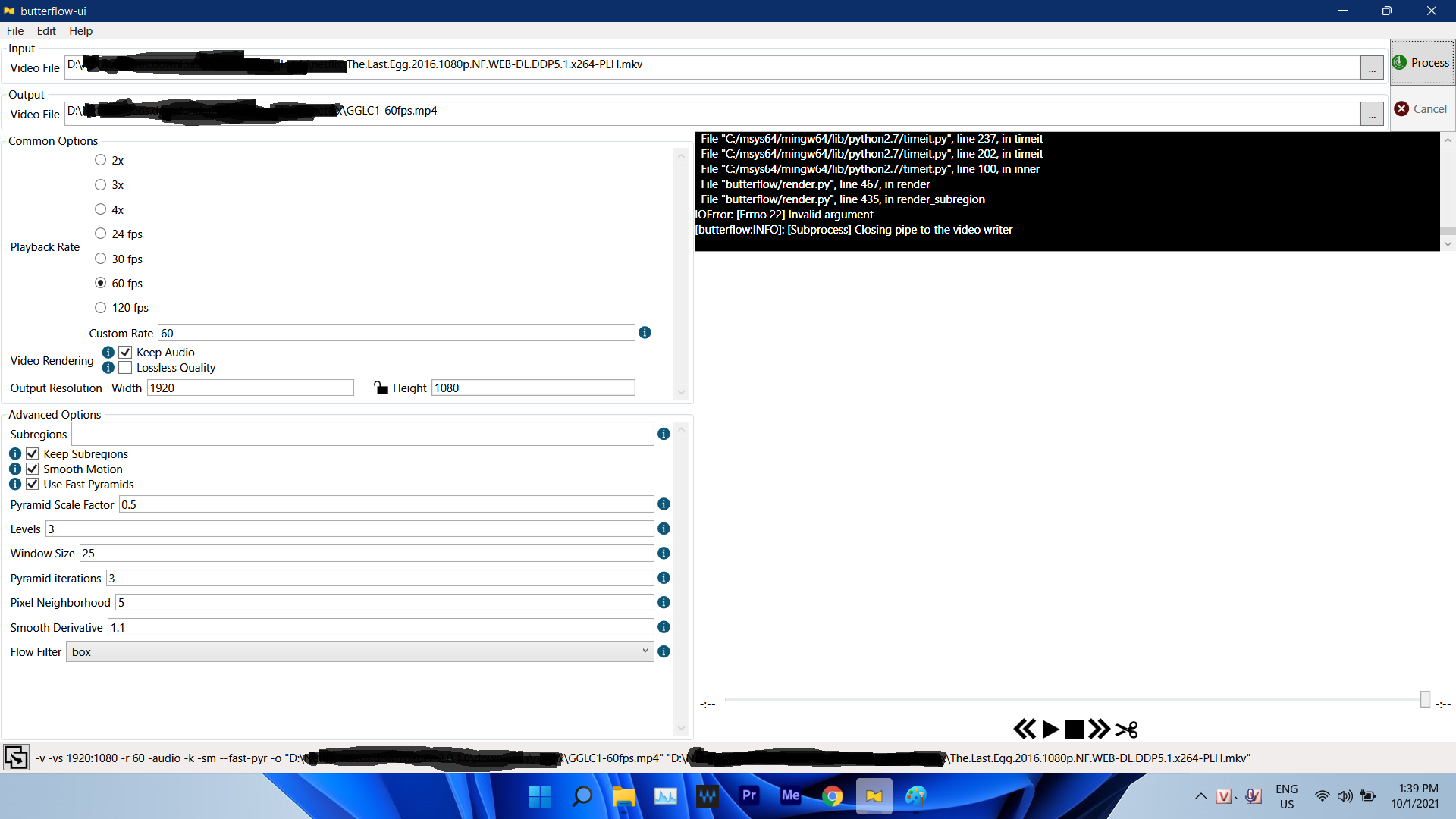Click the rewind playback button

[x=1025, y=730]
